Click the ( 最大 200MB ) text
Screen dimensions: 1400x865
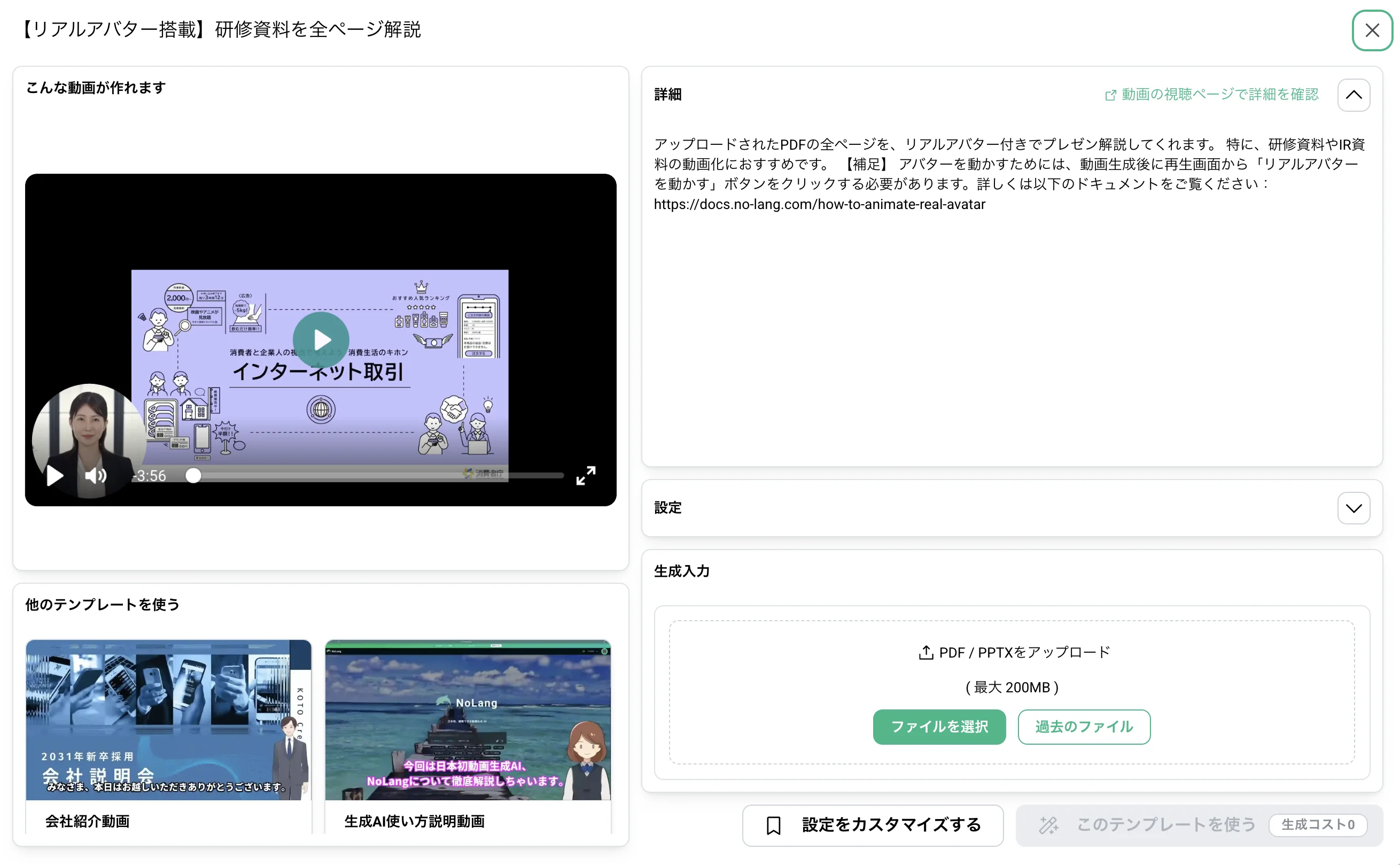(x=1012, y=687)
